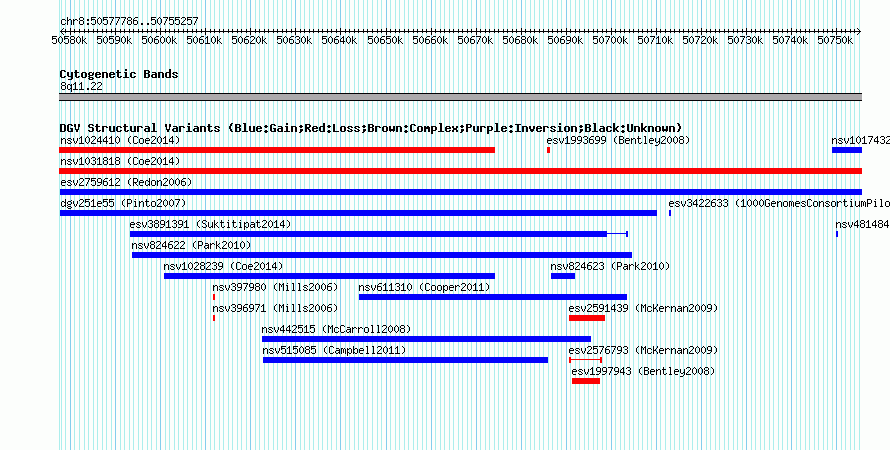The image size is (890, 450).
Task: Click the 50620k ruler position
Action: point(250,40)
